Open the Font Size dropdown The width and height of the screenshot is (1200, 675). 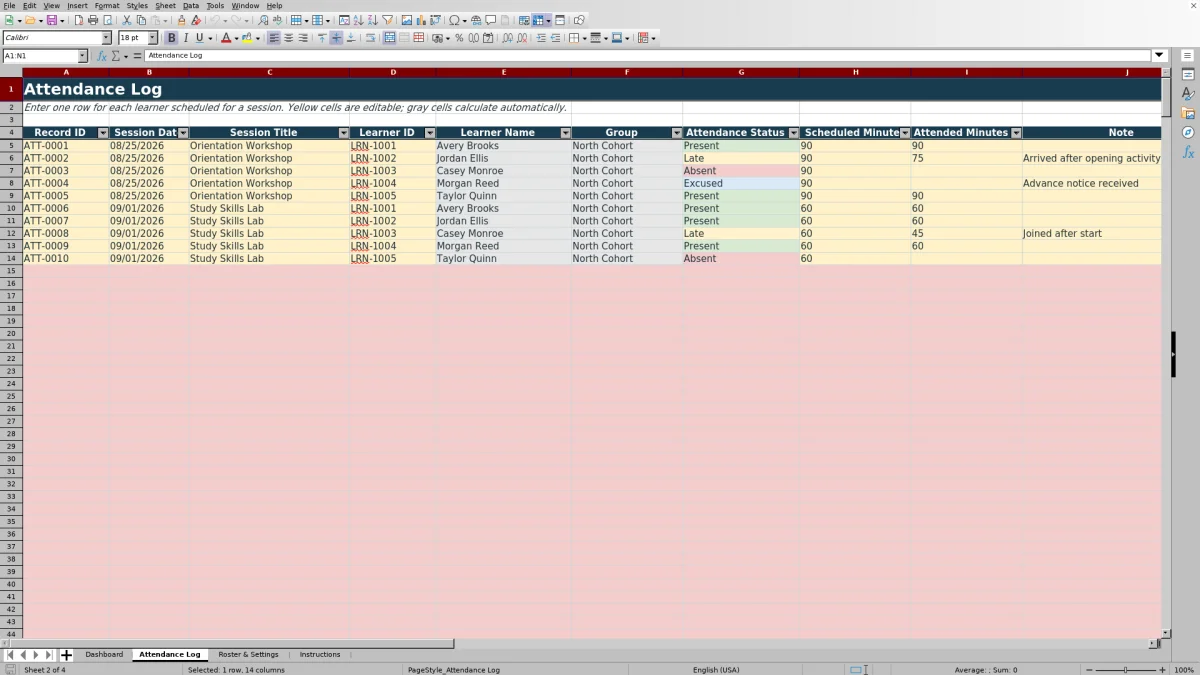(x=153, y=38)
